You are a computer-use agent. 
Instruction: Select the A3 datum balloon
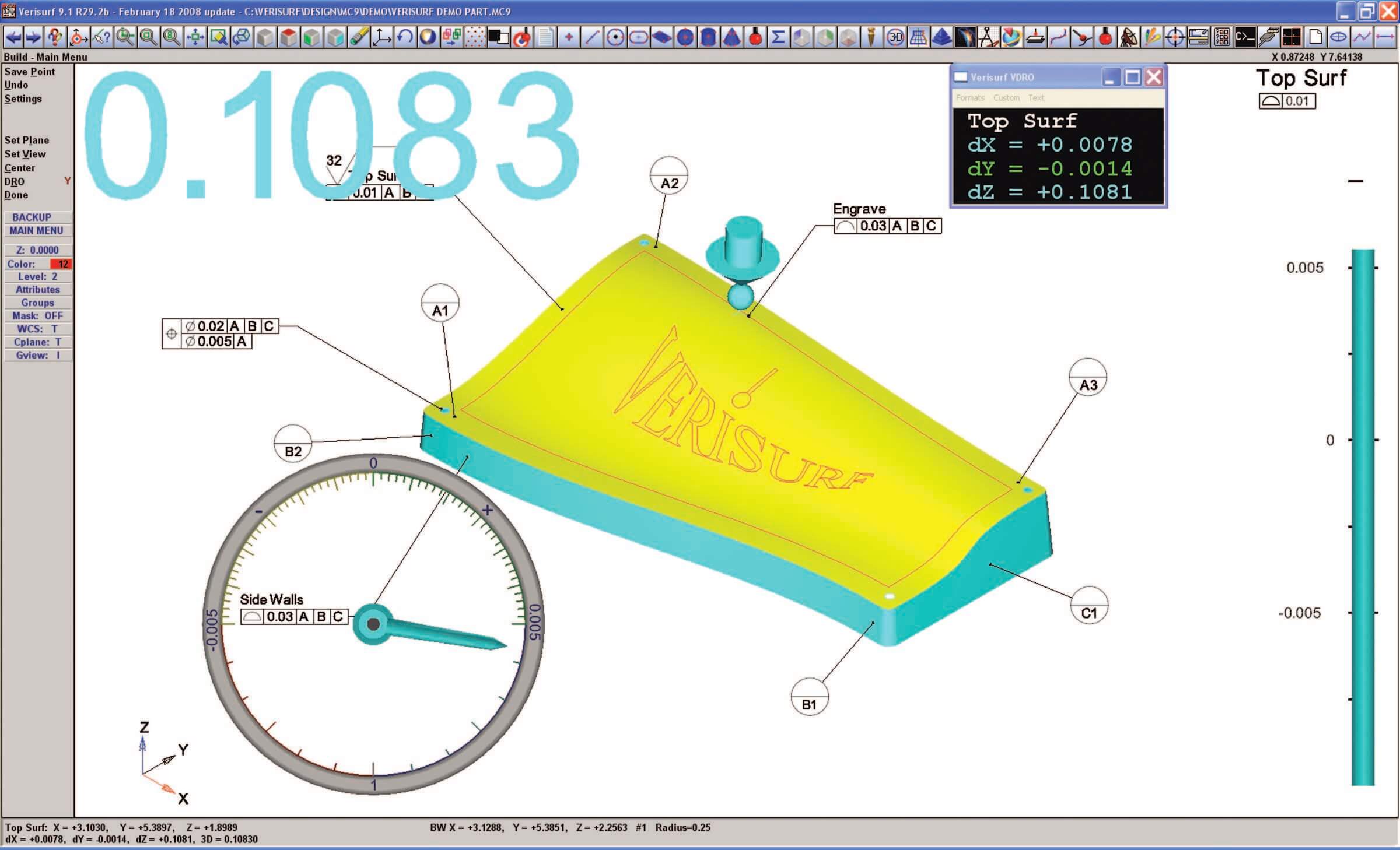tap(1088, 377)
